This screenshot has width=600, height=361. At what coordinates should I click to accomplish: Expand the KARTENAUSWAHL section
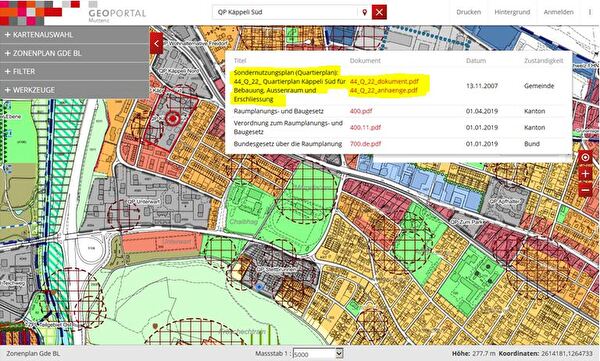(75, 35)
